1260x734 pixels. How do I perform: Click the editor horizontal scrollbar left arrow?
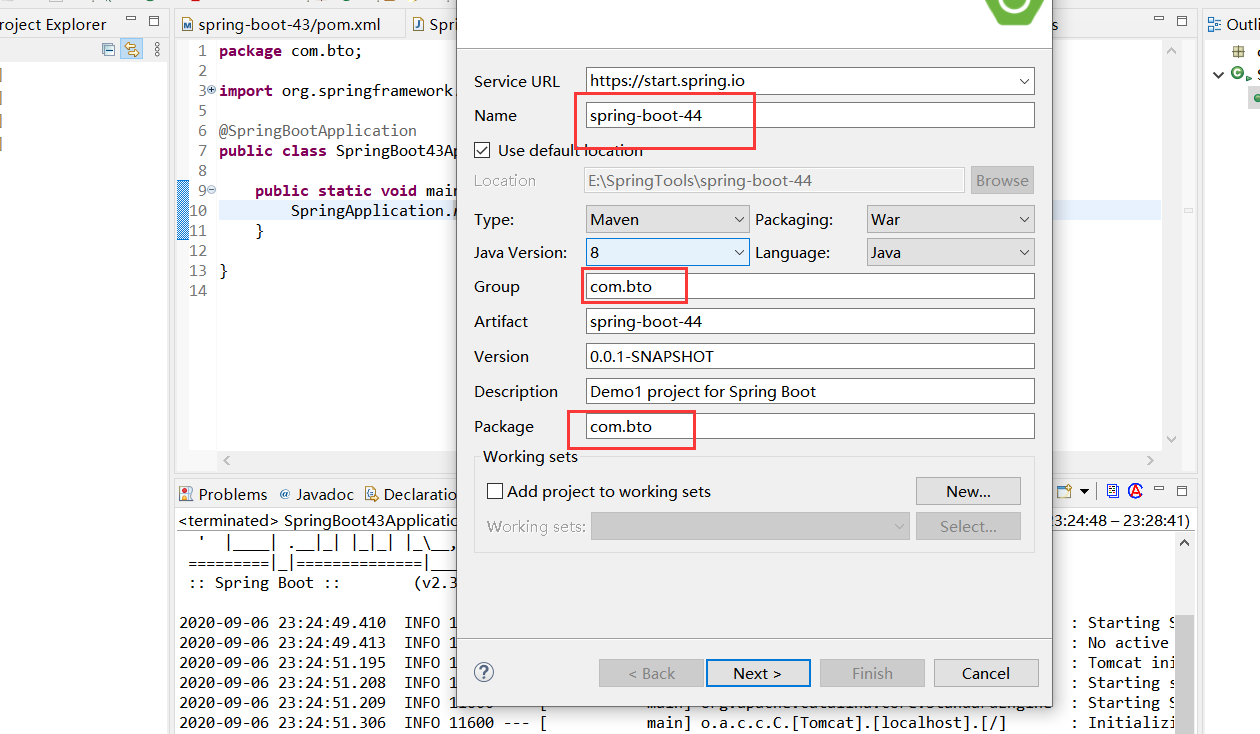226,460
